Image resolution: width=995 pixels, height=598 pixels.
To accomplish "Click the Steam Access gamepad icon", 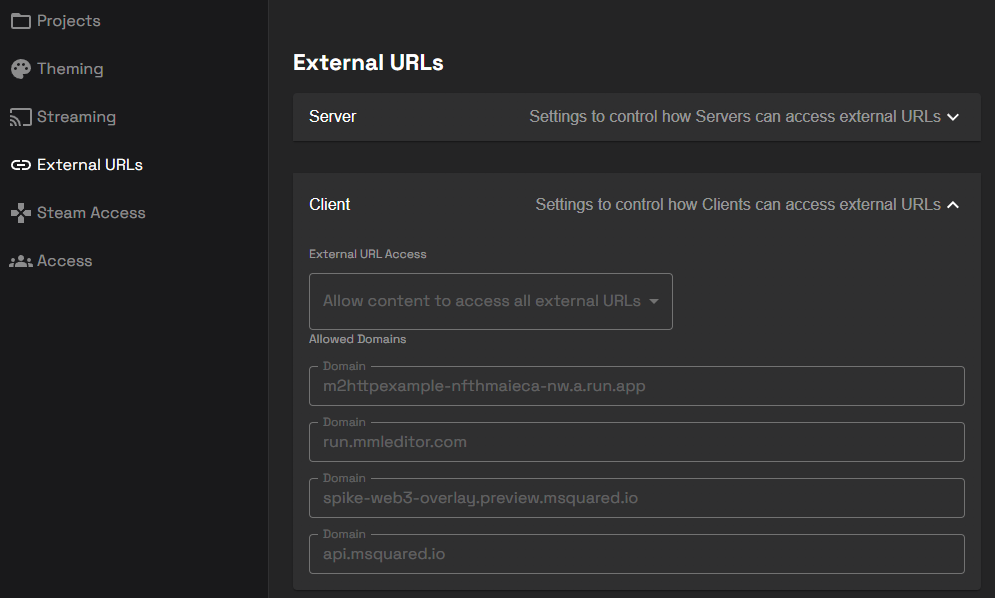I will point(20,213).
